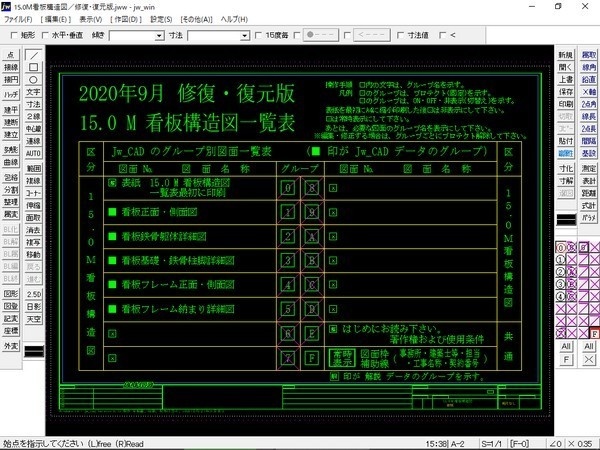Click the ×0.35 zoom factor in status bar
This screenshot has height=450, width=600.
580,444
